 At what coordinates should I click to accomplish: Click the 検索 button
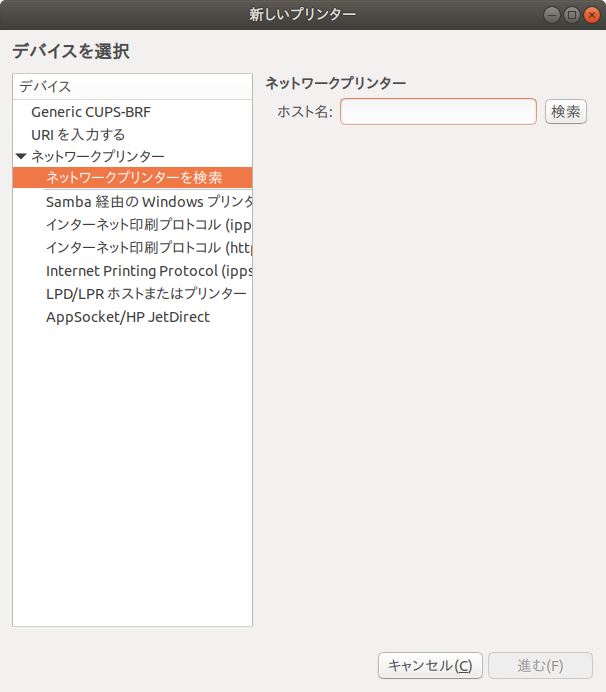(x=566, y=112)
